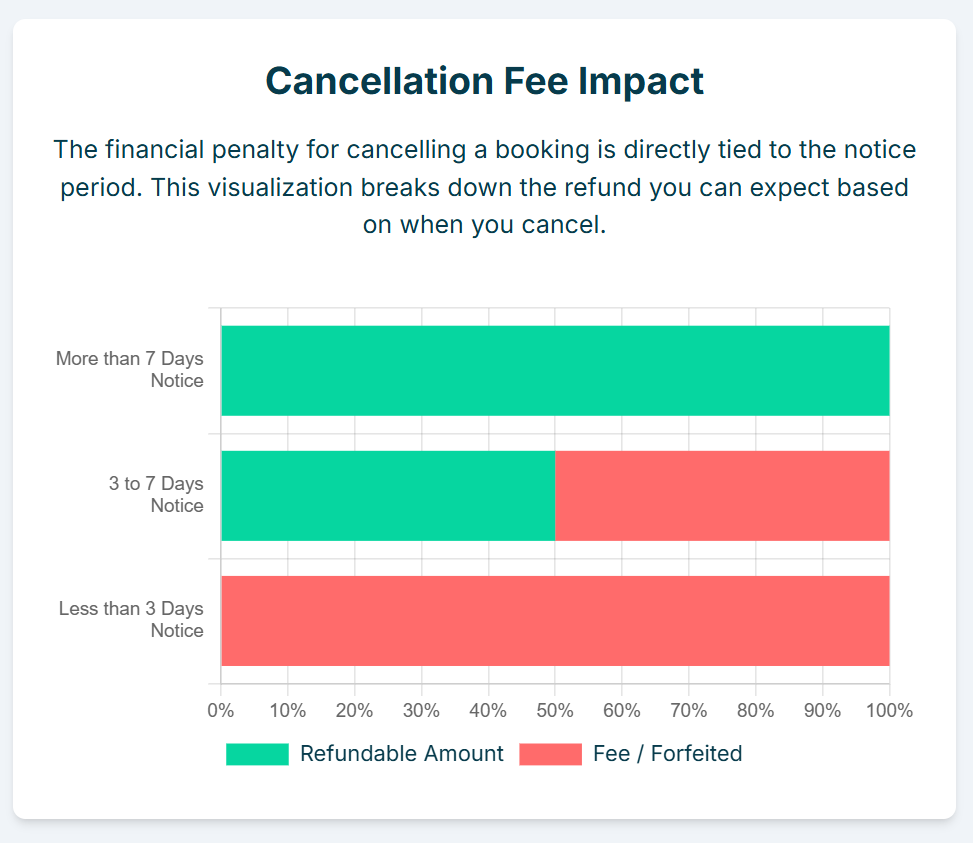Viewport: 973px width, 843px height.
Task: Click the 30% axis tick label
Action: point(421,710)
